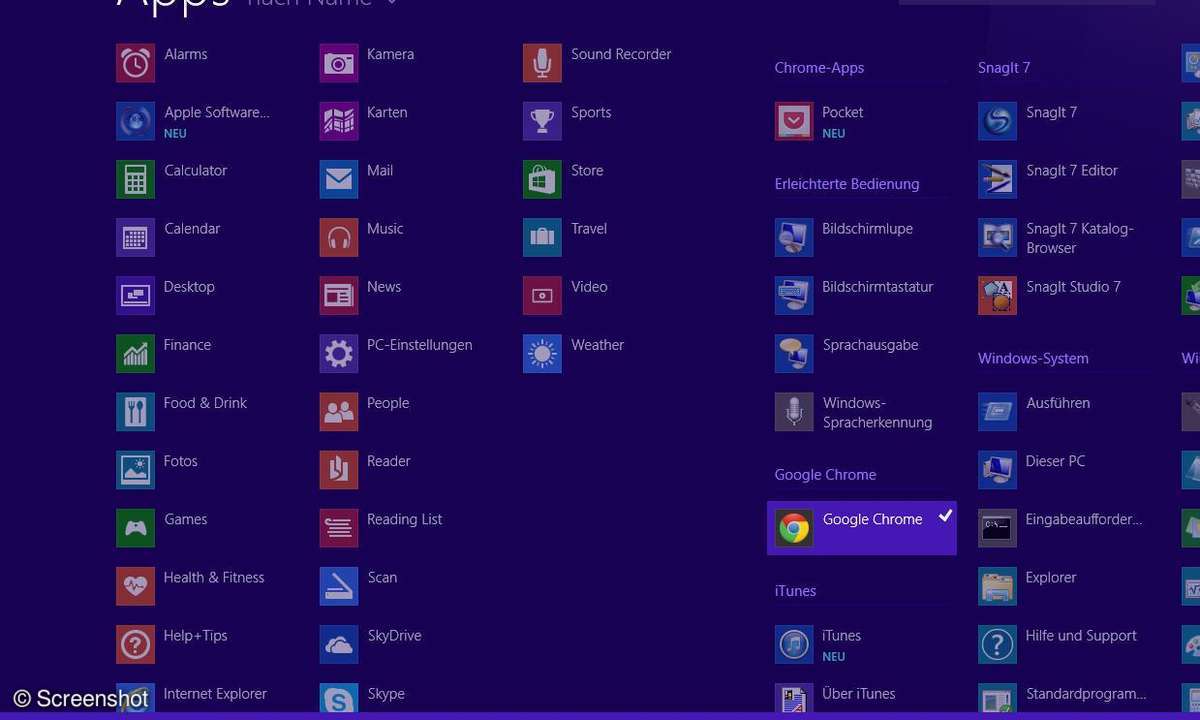
Task: Launch the Scan app icon
Action: coord(339,585)
